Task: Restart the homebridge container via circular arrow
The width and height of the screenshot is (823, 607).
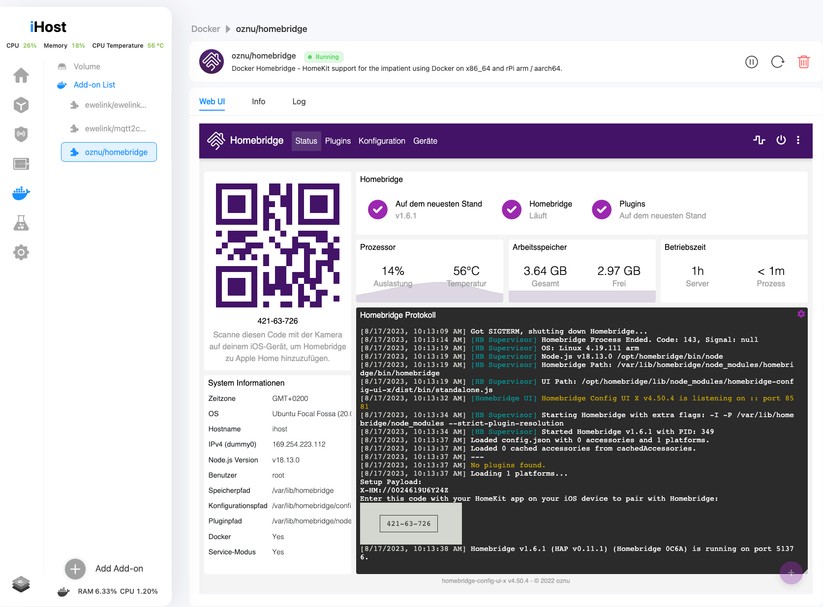Action: point(778,62)
